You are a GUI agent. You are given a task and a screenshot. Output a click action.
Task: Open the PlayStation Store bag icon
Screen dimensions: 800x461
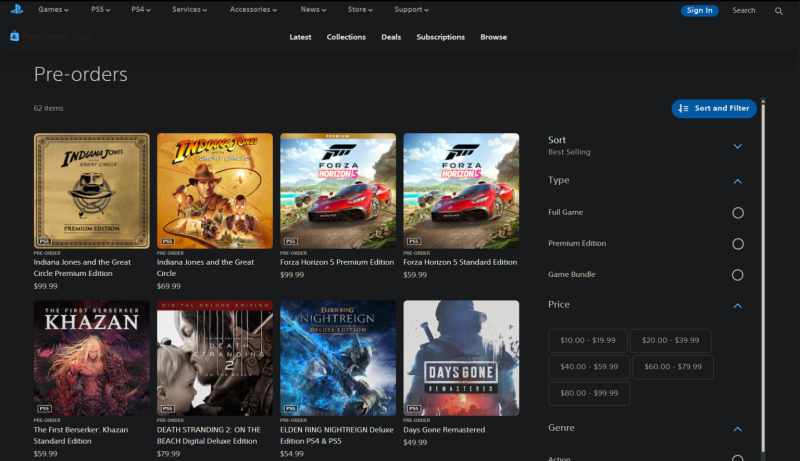tap(14, 36)
